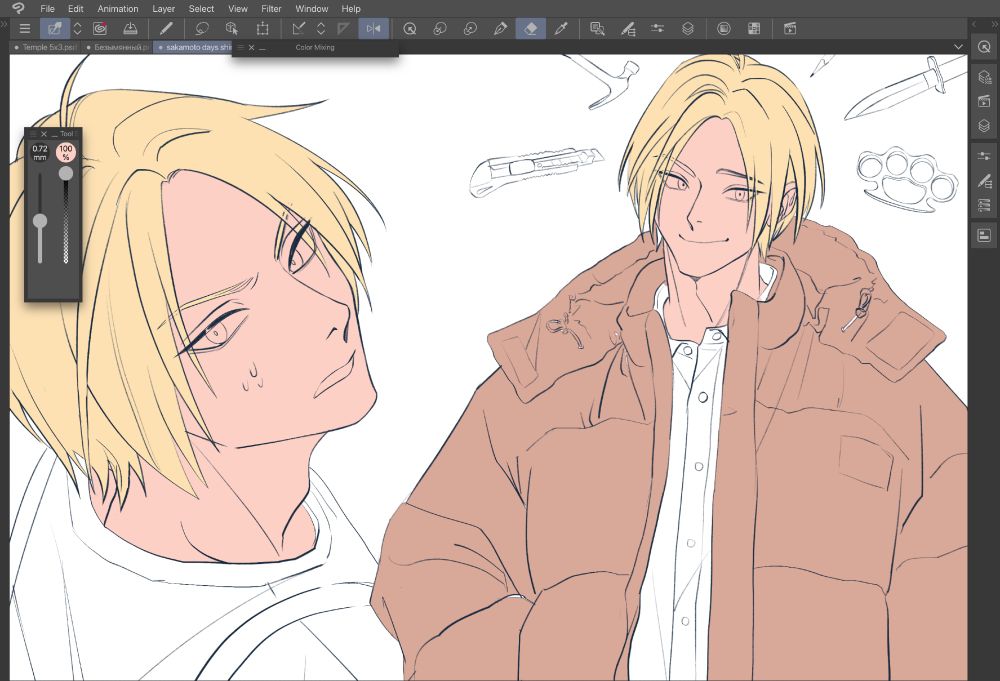Open the list panel icon in right sidebar
The height and width of the screenshot is (681, 1000).
(x=984, y=205)
